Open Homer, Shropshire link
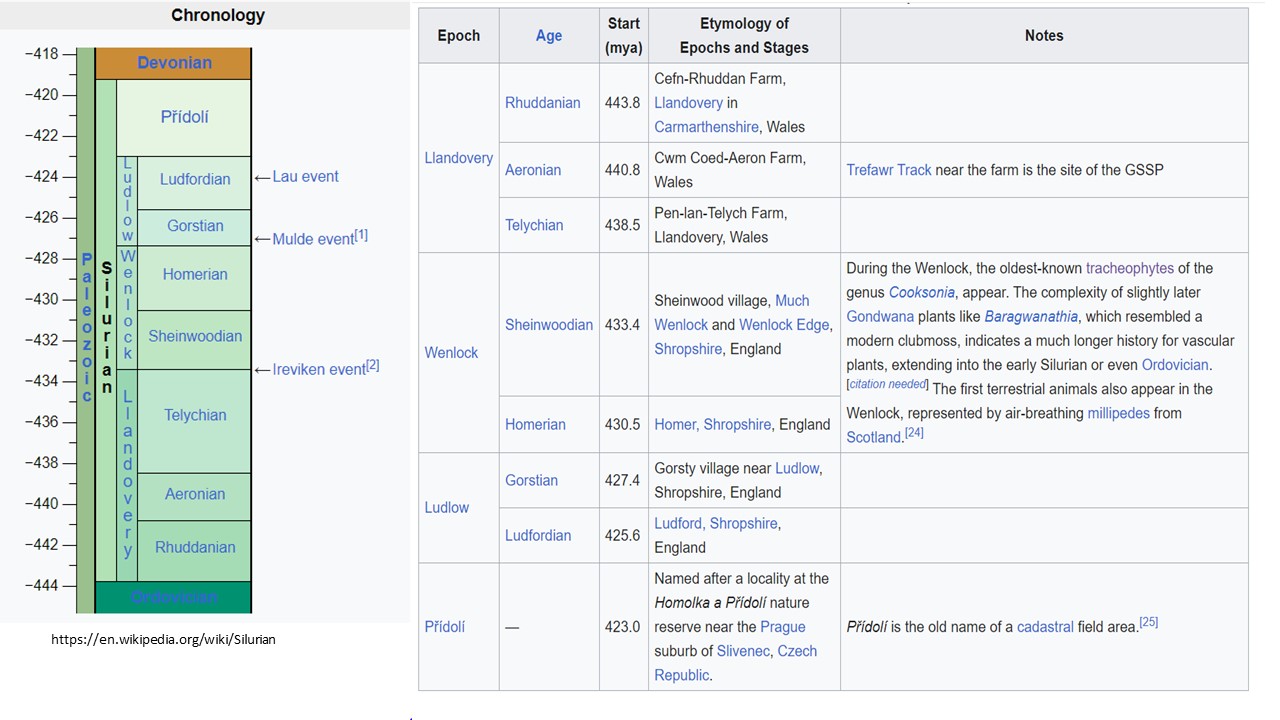The width and height of the screenshot is (1280, 720). pyautogui.click(x=712, y=425)
